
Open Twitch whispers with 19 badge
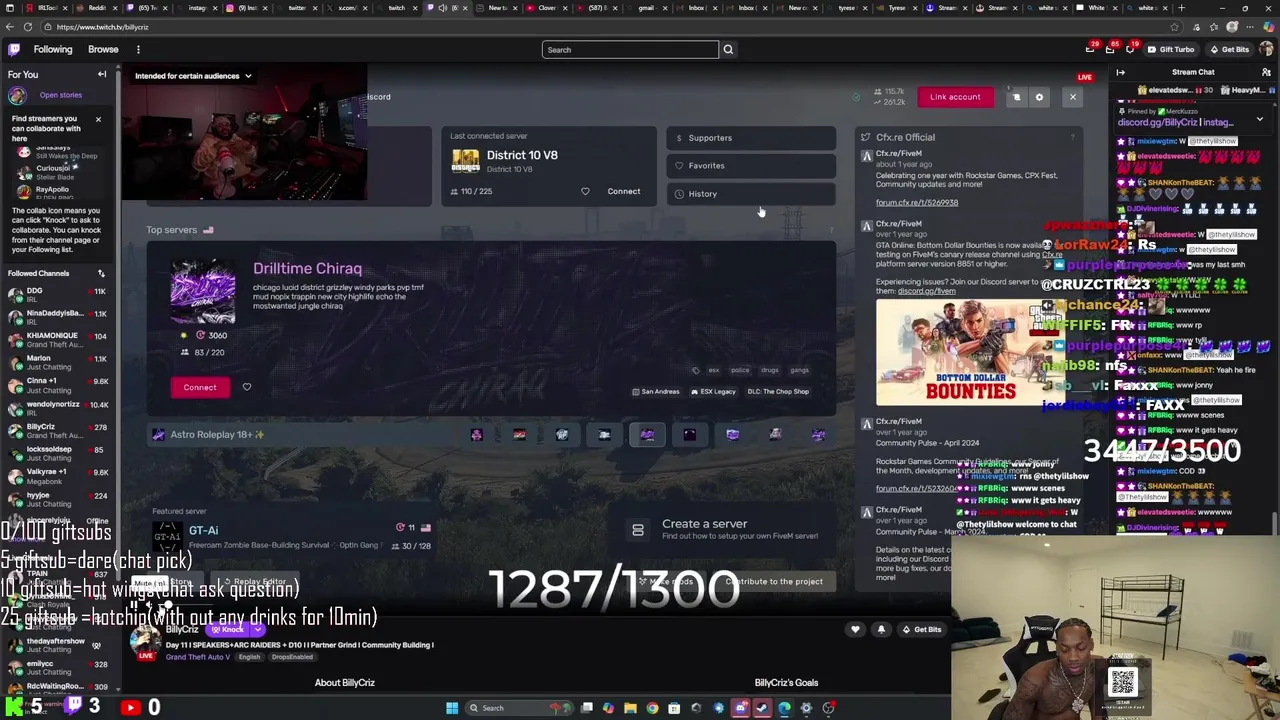[1130, 49]
